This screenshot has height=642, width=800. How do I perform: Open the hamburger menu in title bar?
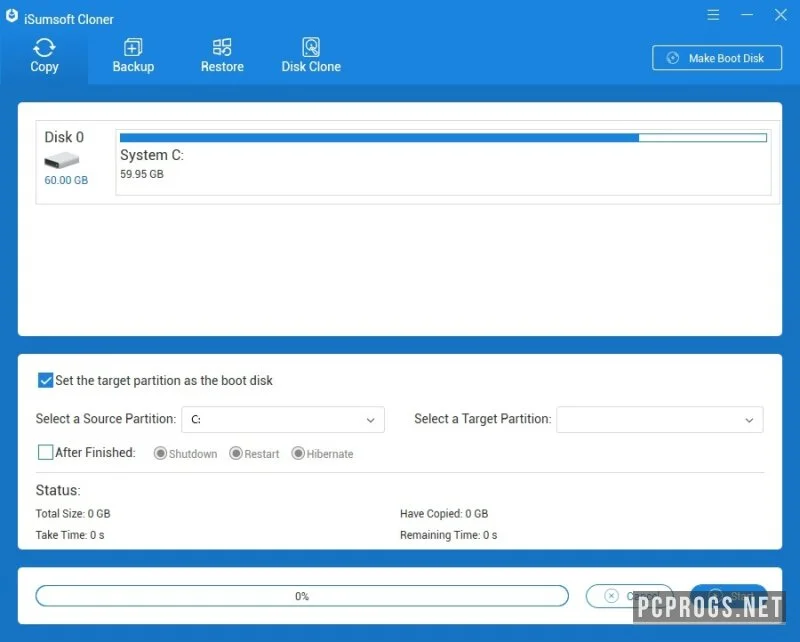point(713,15)
